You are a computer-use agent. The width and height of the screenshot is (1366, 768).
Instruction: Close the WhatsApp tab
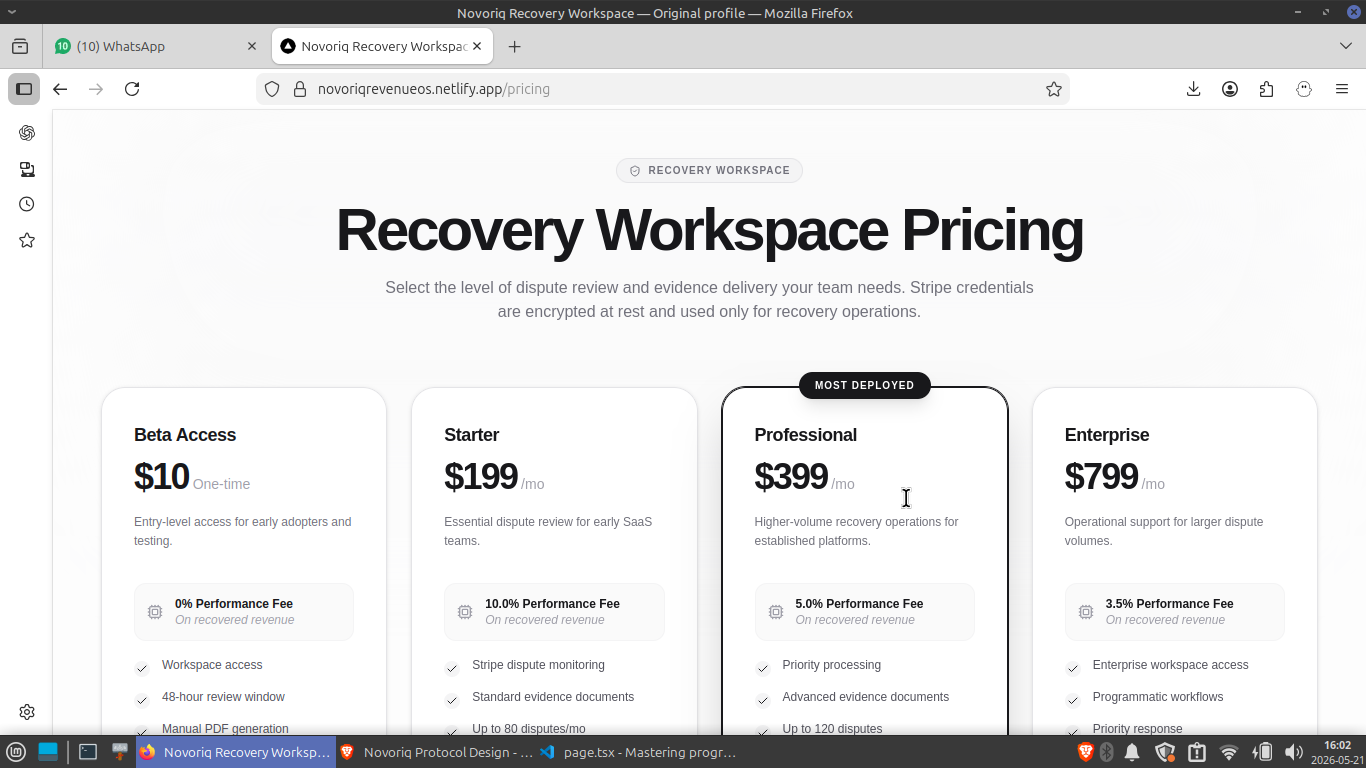point(252,46)
